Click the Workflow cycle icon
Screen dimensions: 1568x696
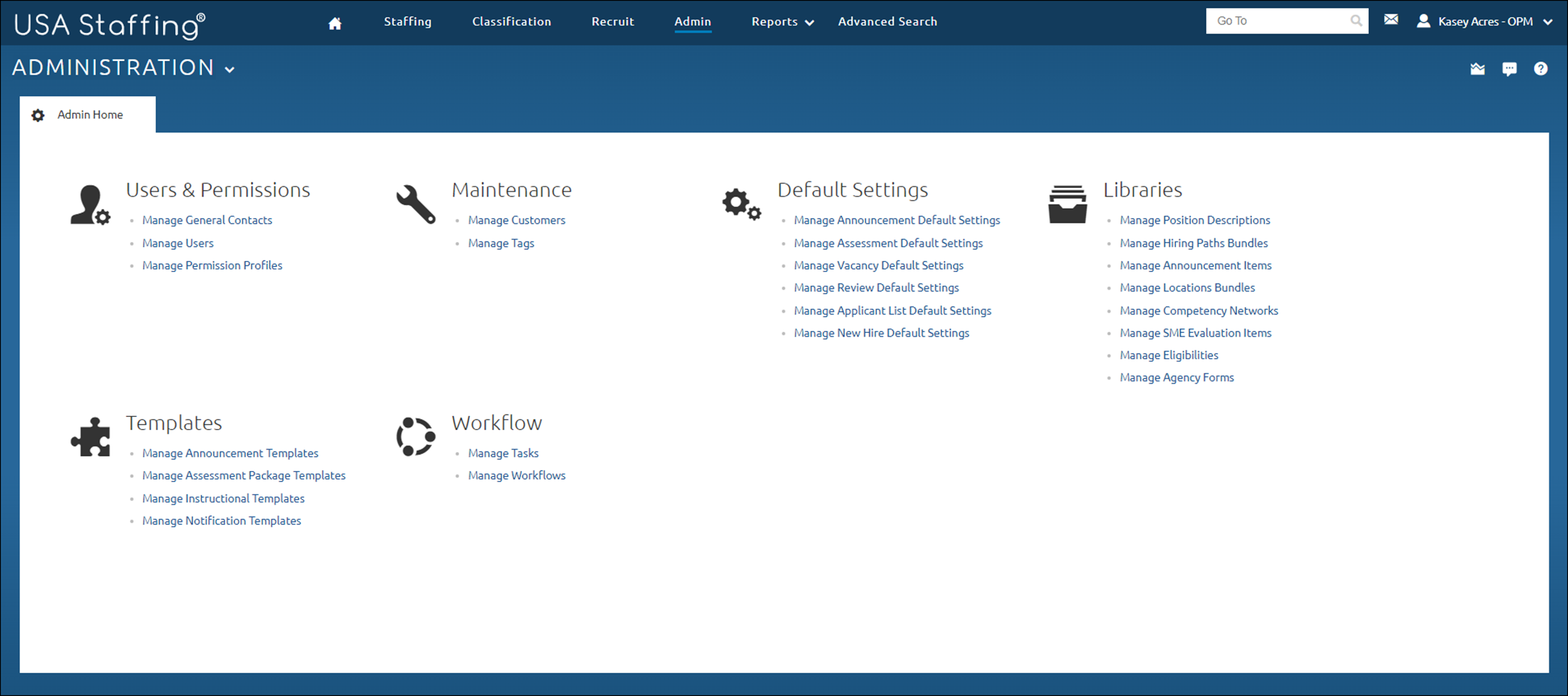point(415,436)
